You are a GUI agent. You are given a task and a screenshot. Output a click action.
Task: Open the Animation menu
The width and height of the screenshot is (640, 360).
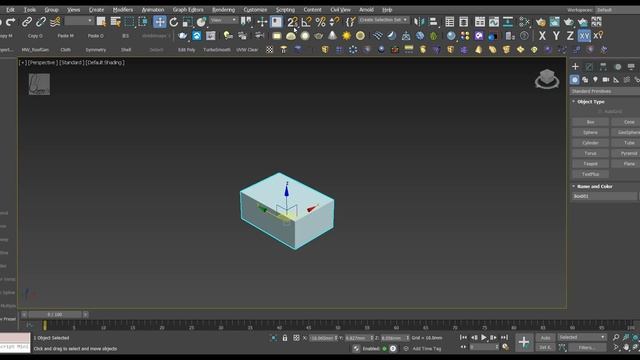[x=153, y=9]
